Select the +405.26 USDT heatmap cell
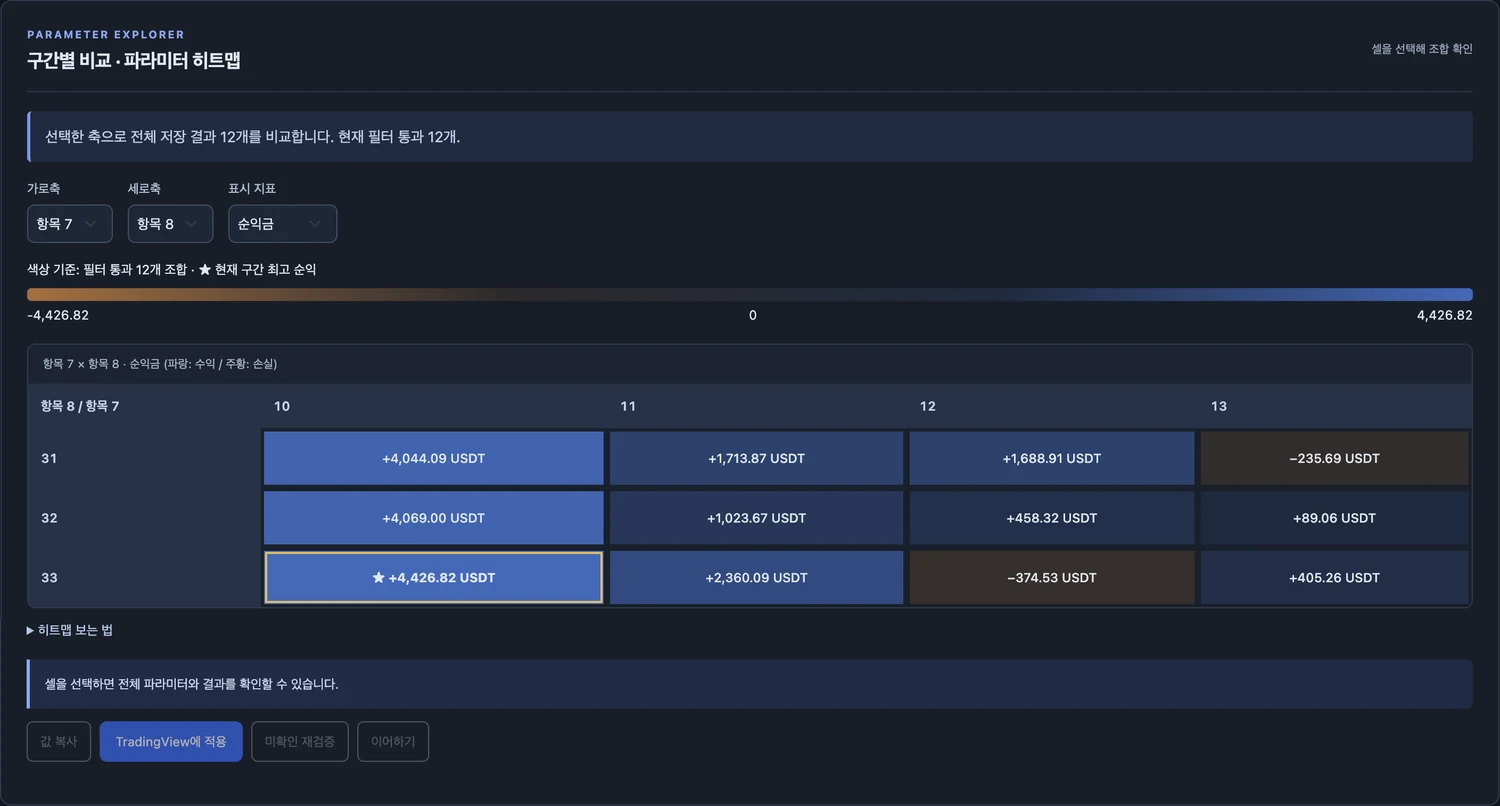Screen dimensions: 1500x806 1334,577
